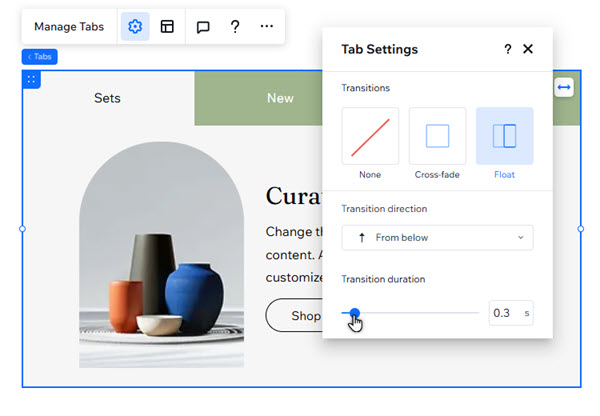
Task: Open help in Tab Settings panel
Action: point(507,49)
